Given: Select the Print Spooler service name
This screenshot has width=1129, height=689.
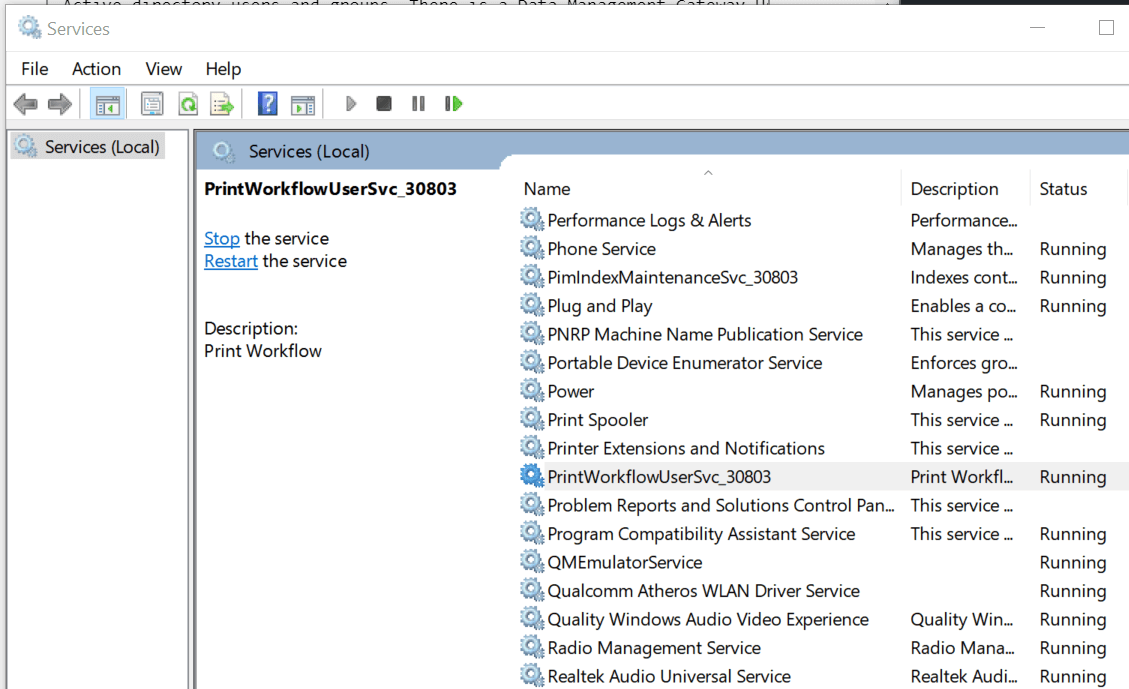Looking at the screenshot, I should pos(598,420).
